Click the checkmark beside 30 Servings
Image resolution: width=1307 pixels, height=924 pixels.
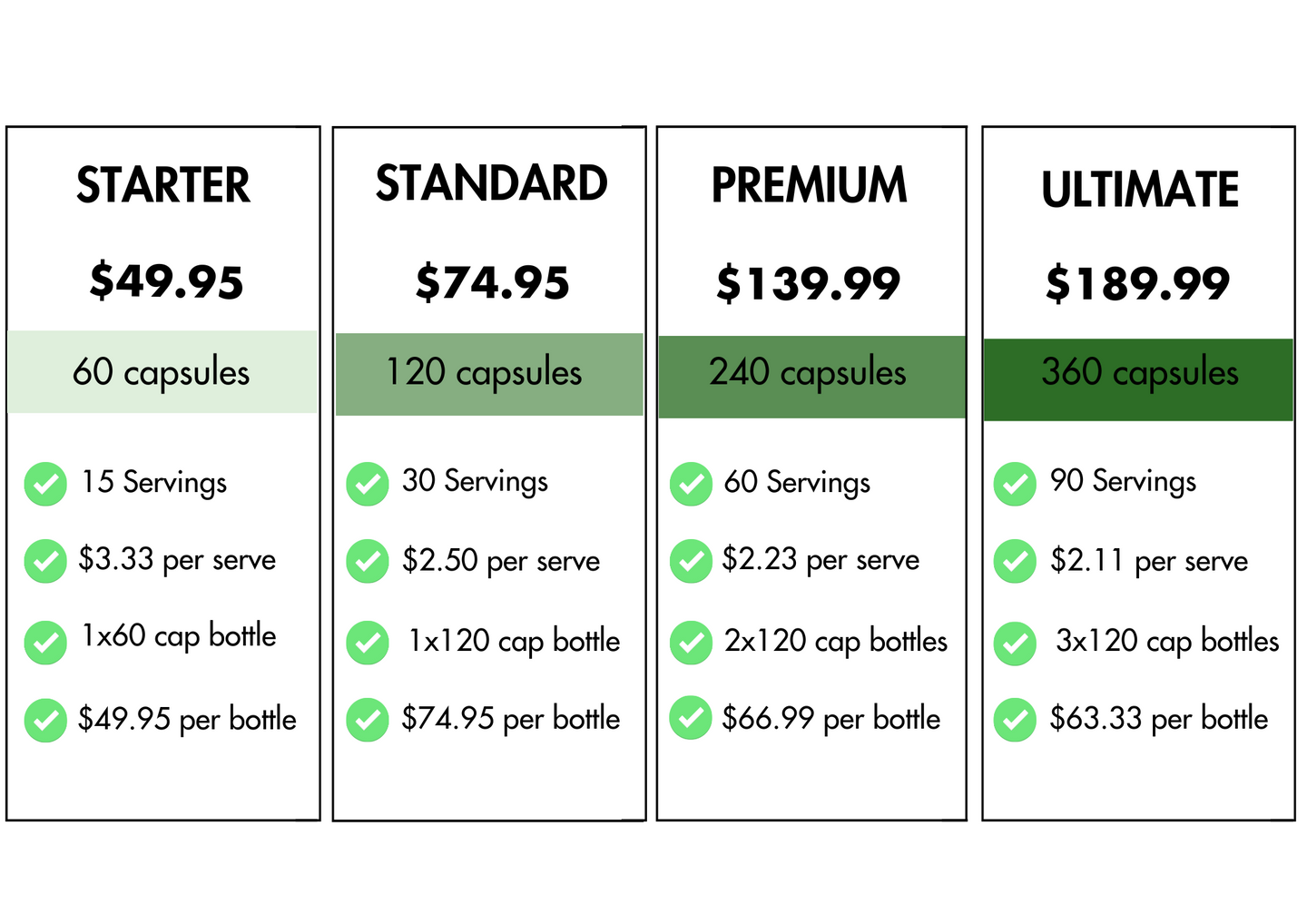pyautogui.click(x=368, y=484)
